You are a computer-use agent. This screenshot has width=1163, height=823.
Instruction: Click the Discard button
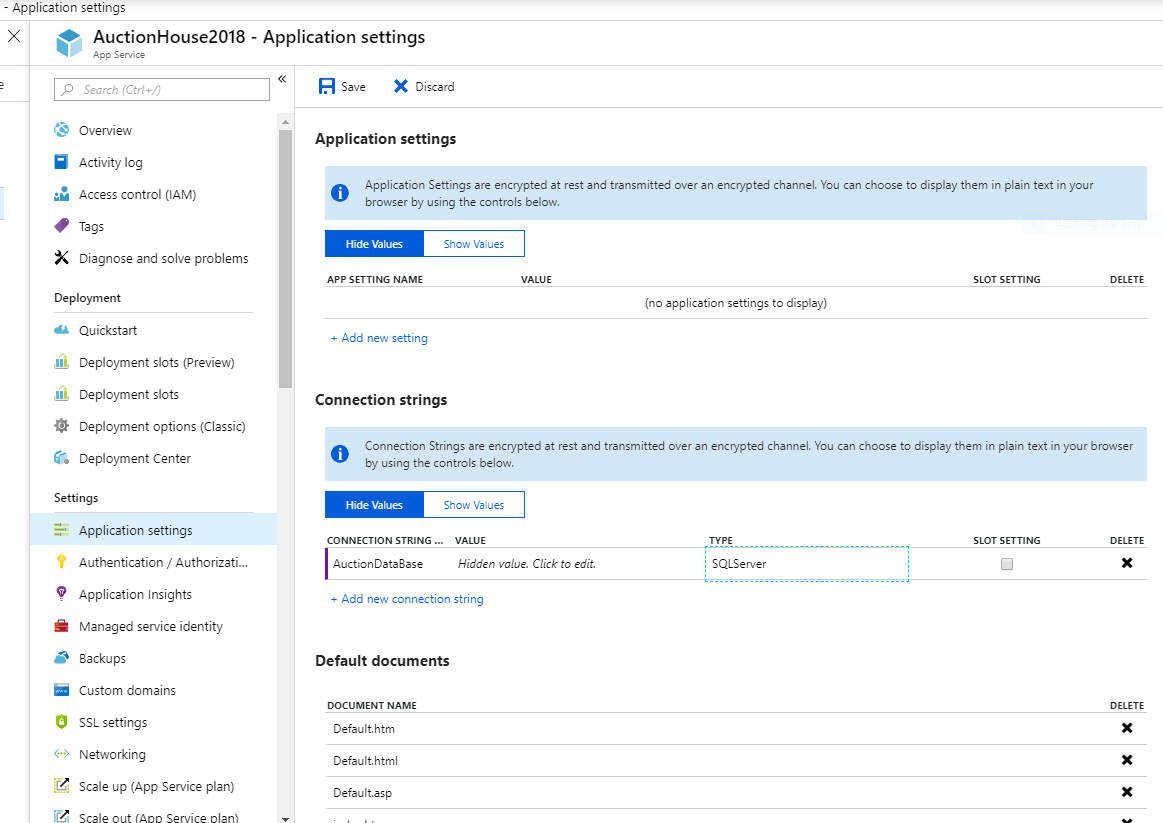[424, 87]
